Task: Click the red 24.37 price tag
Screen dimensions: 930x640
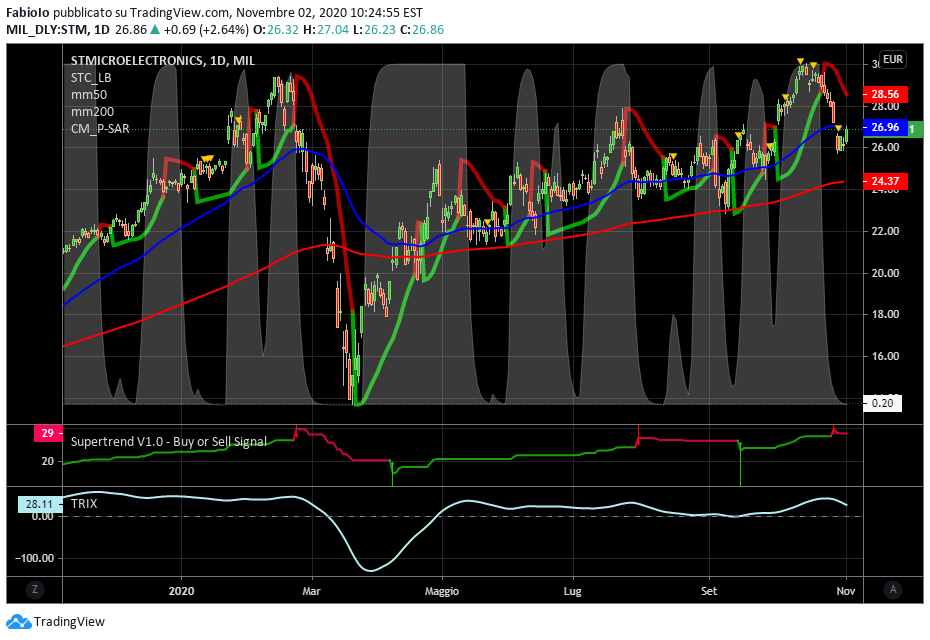Action: 885,181
